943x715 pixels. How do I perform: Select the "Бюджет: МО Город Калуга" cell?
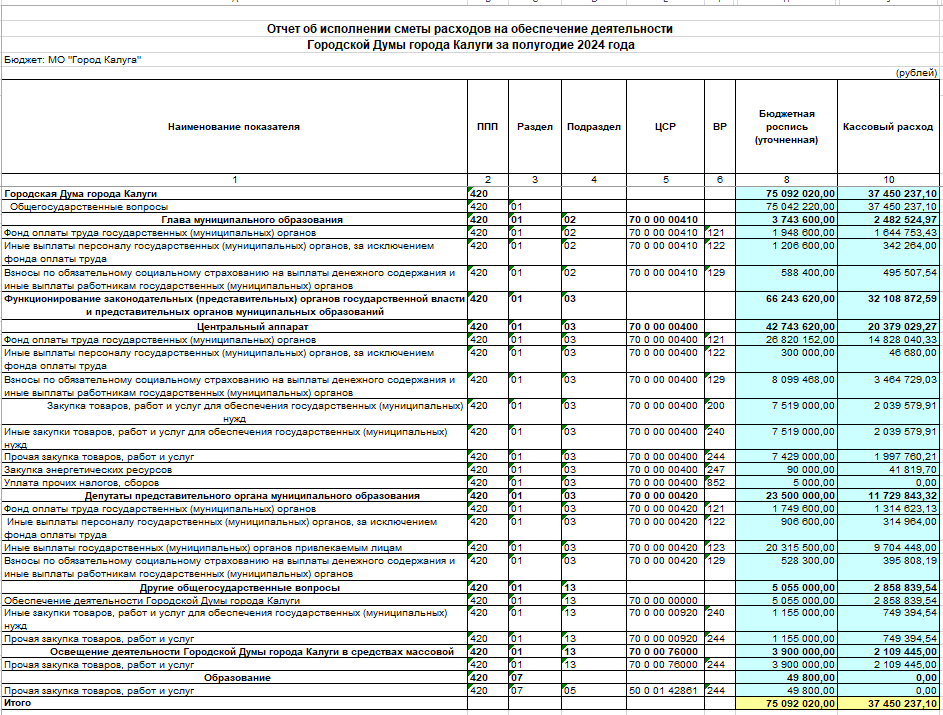tap(73, 60)
